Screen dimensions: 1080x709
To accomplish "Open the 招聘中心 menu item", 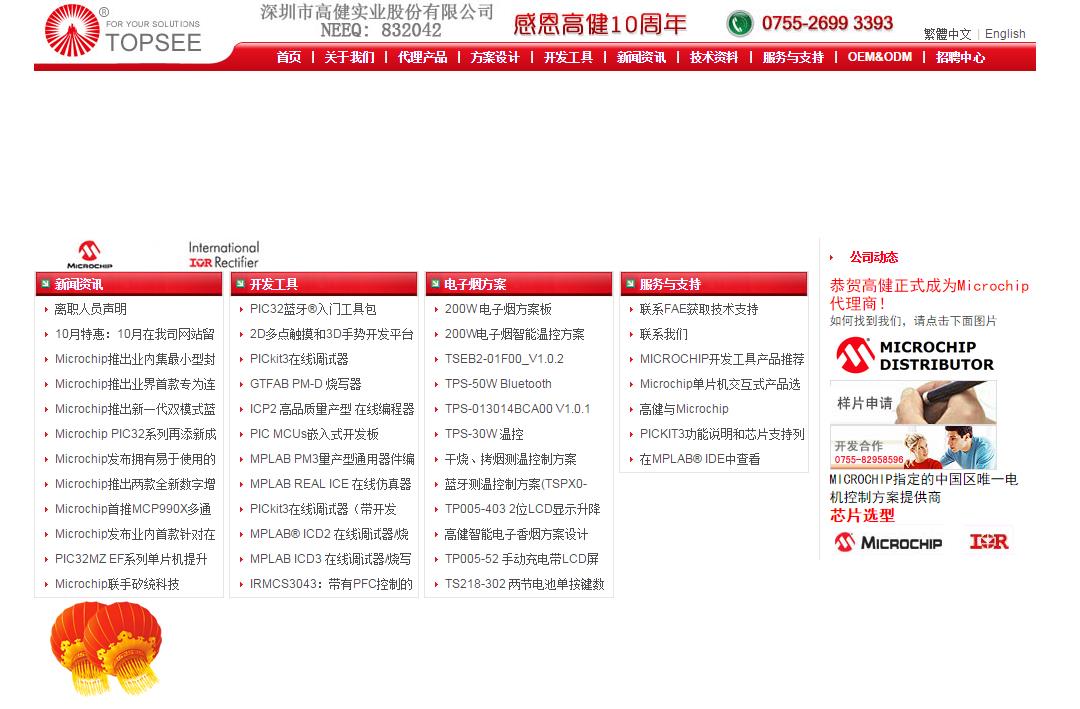I will [961, 57].
